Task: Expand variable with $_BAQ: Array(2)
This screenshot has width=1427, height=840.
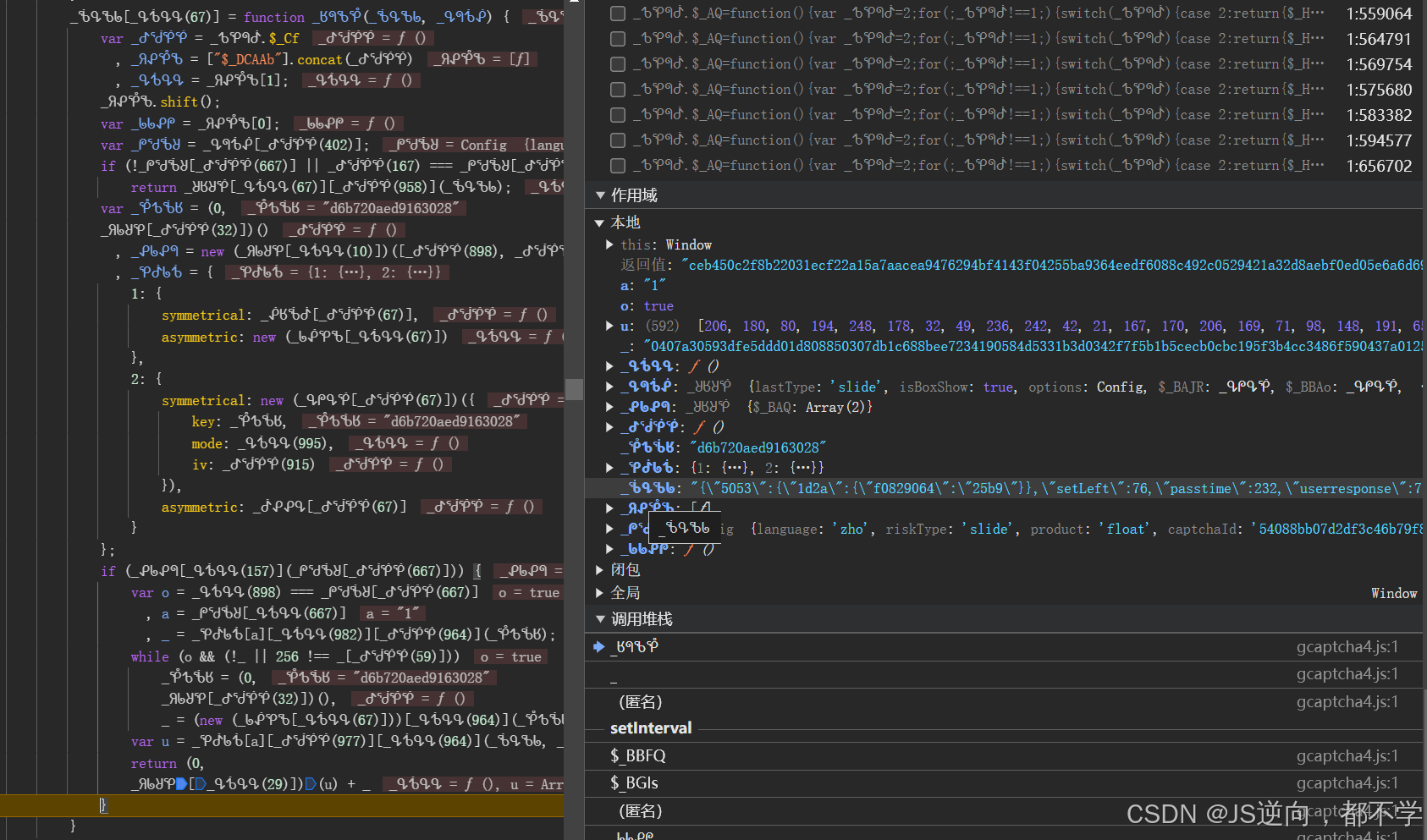Action: coord(609,407)
